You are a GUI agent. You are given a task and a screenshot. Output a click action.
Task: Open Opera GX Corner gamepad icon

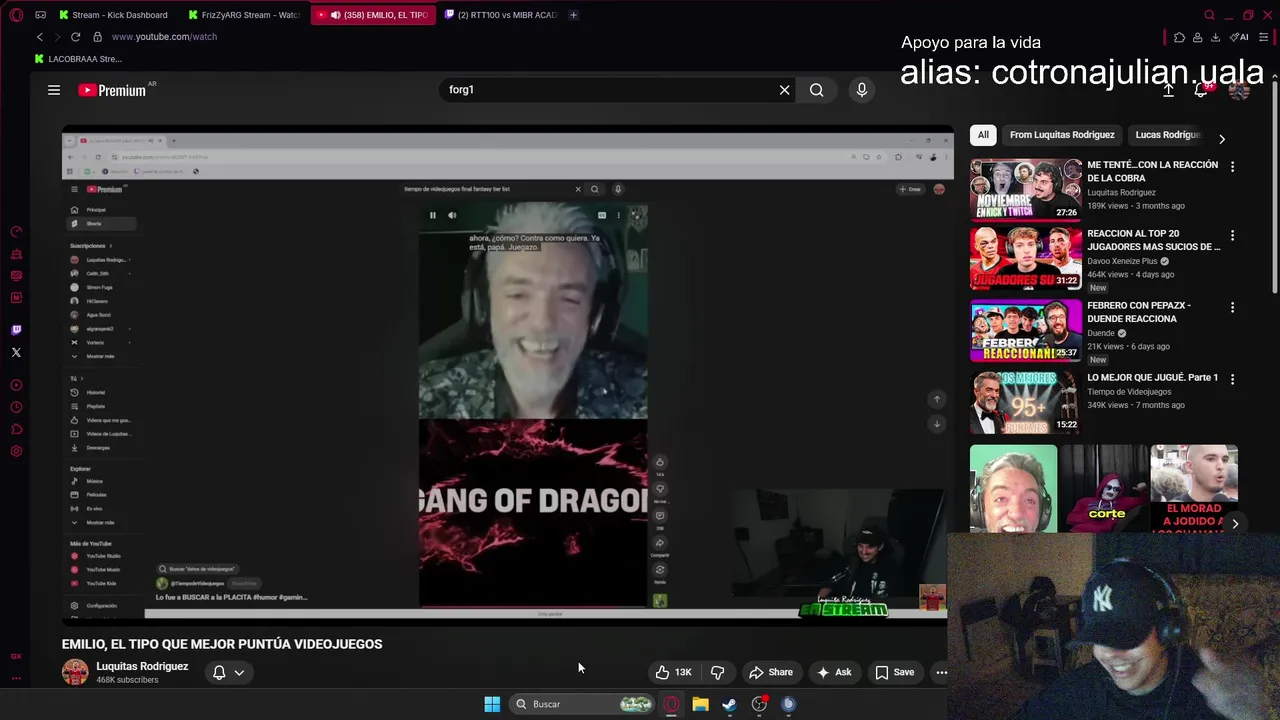(40, 15)
